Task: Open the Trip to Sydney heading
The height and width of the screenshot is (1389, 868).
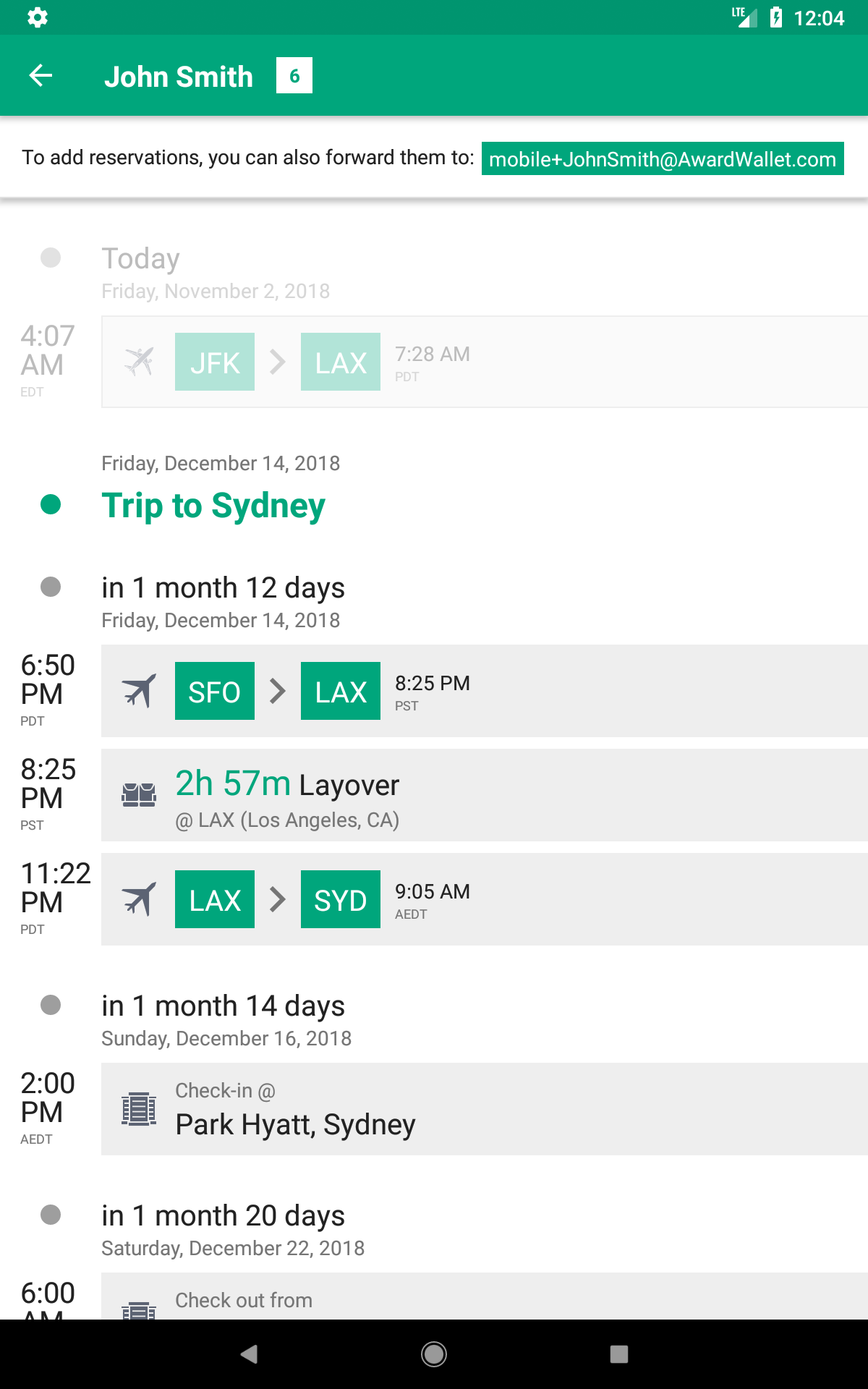Action: pyautogui.click(x=213, y=505)
